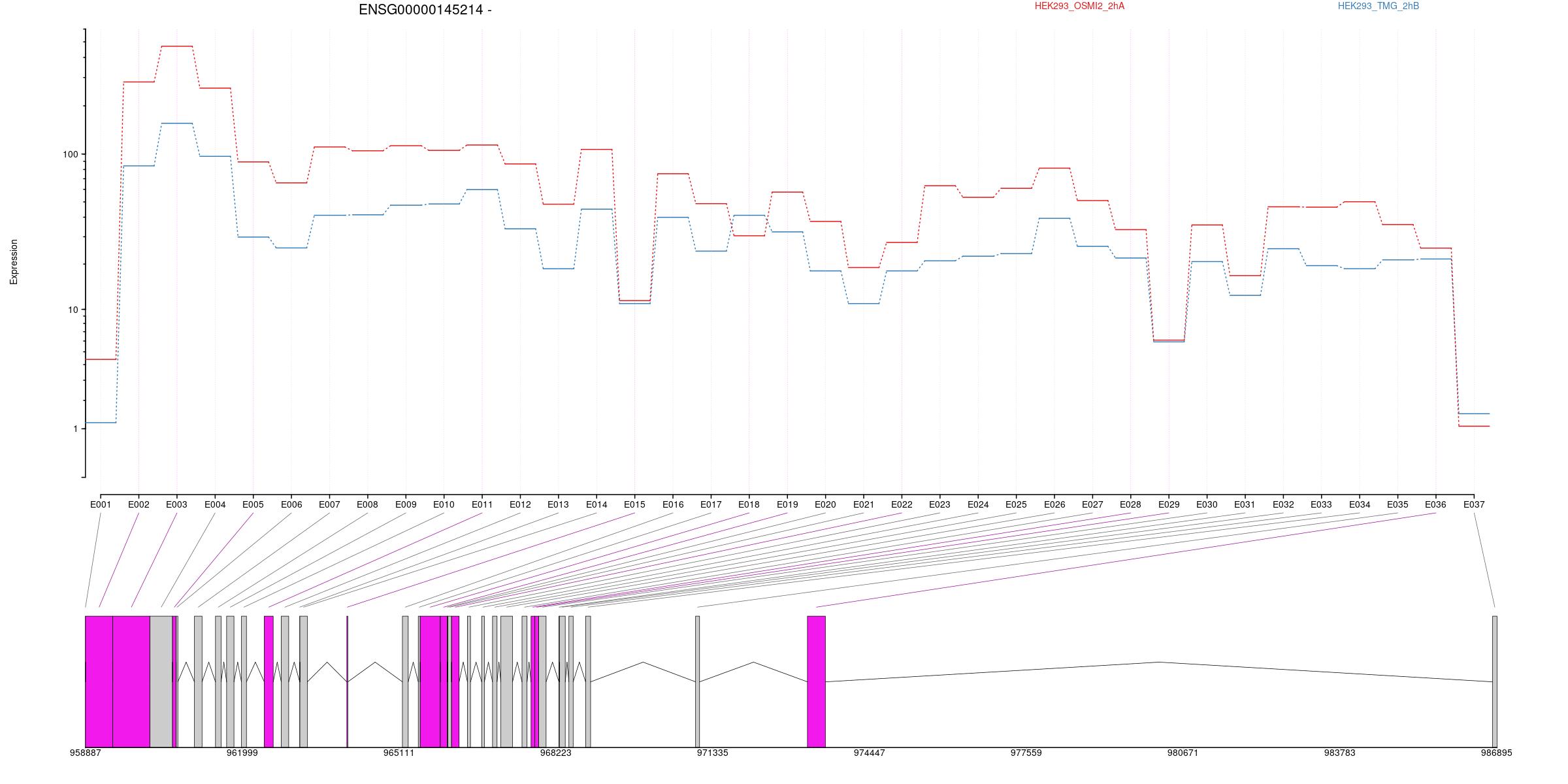Click exon label E019
This screenshot has width=1568, height=784.
pyautogui.click(x=787, y=504)
